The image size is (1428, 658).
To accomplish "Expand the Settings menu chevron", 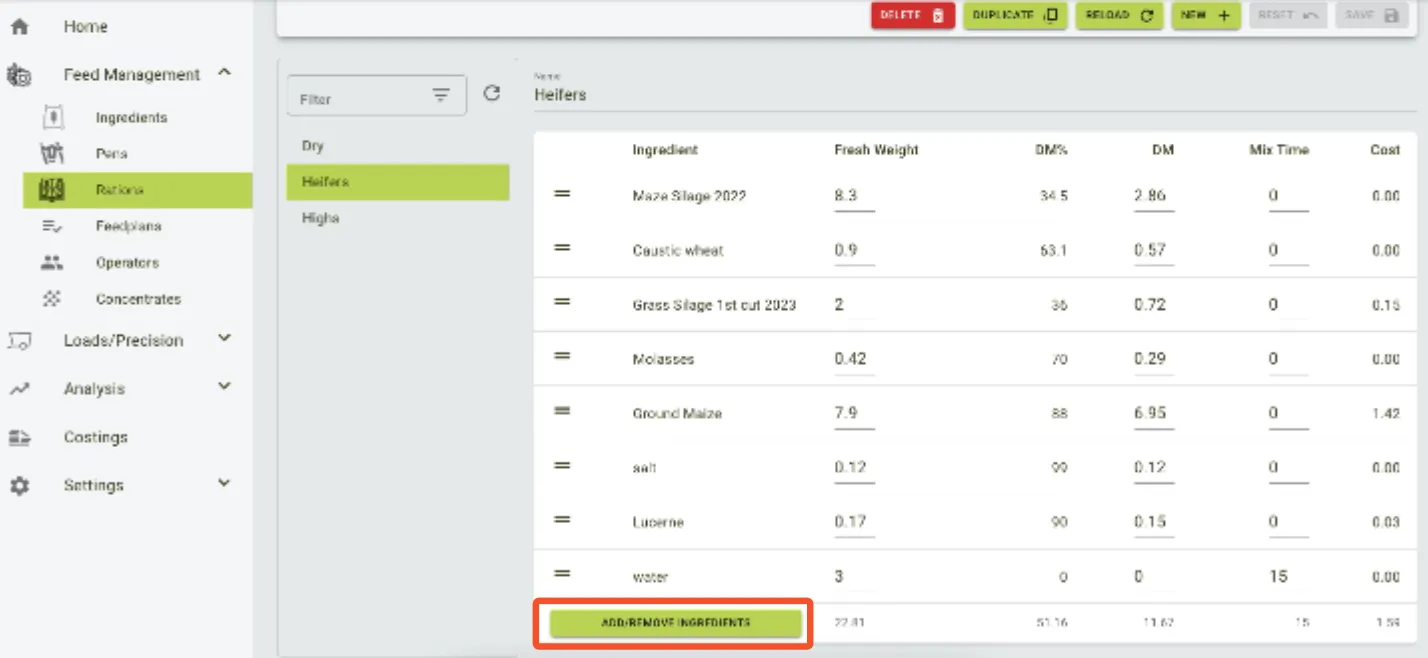I will [224, 484].
